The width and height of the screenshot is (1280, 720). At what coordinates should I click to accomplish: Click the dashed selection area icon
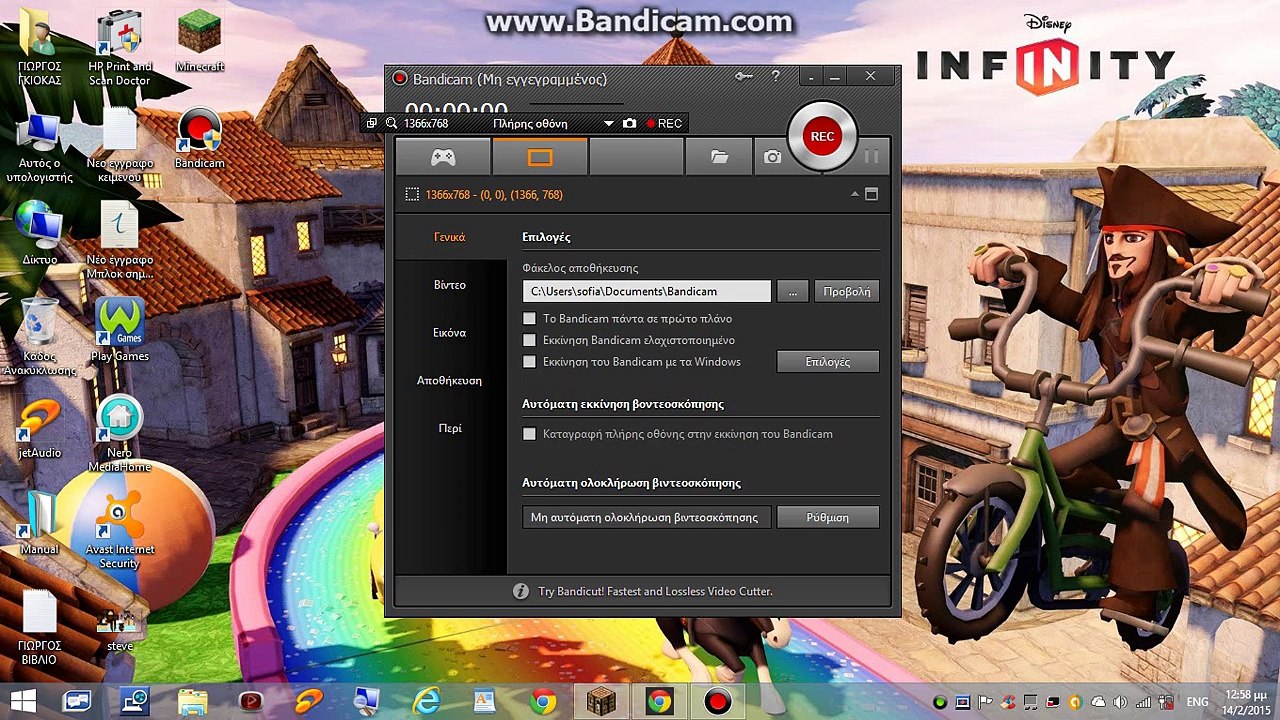tap(412, 194)
